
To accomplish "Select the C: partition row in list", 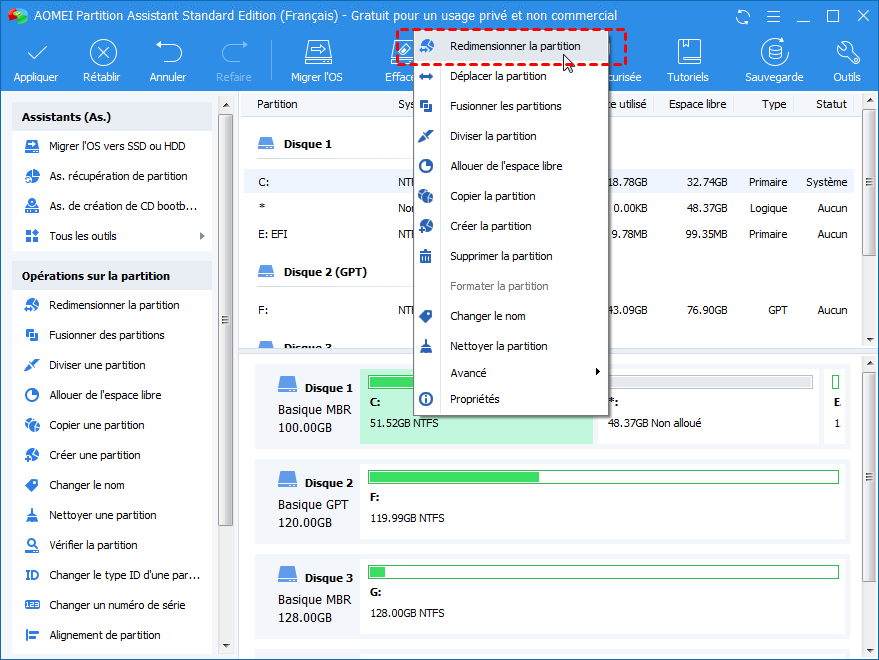I will pos(549,182).
